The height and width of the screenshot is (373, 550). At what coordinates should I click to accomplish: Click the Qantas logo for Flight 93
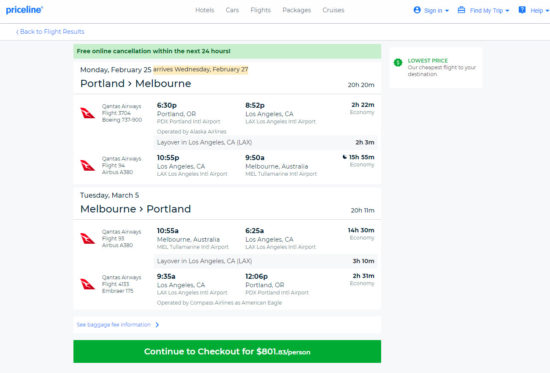pos(87,238)
